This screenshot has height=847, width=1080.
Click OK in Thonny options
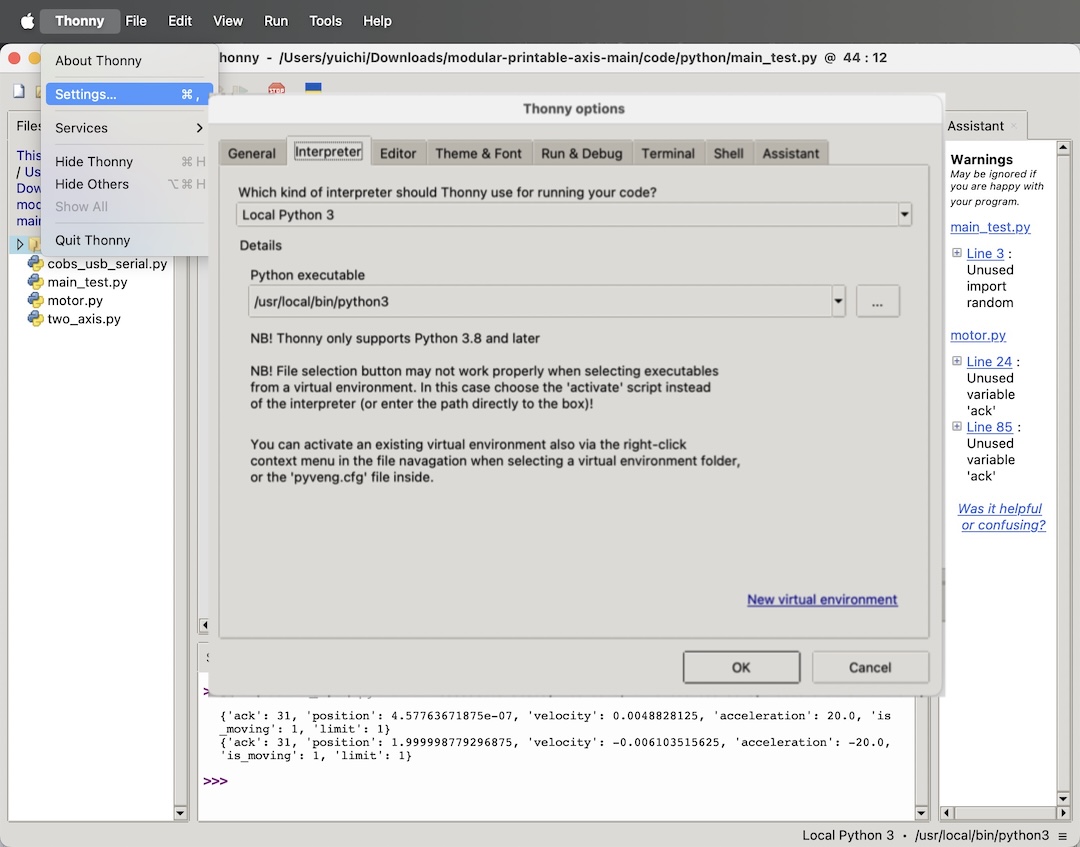tap(741, 667)
